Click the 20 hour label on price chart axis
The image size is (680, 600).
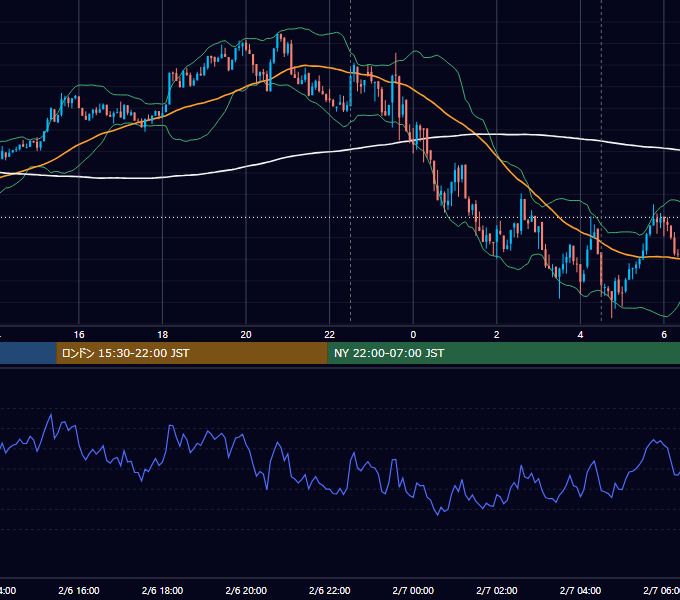[246, 335]
